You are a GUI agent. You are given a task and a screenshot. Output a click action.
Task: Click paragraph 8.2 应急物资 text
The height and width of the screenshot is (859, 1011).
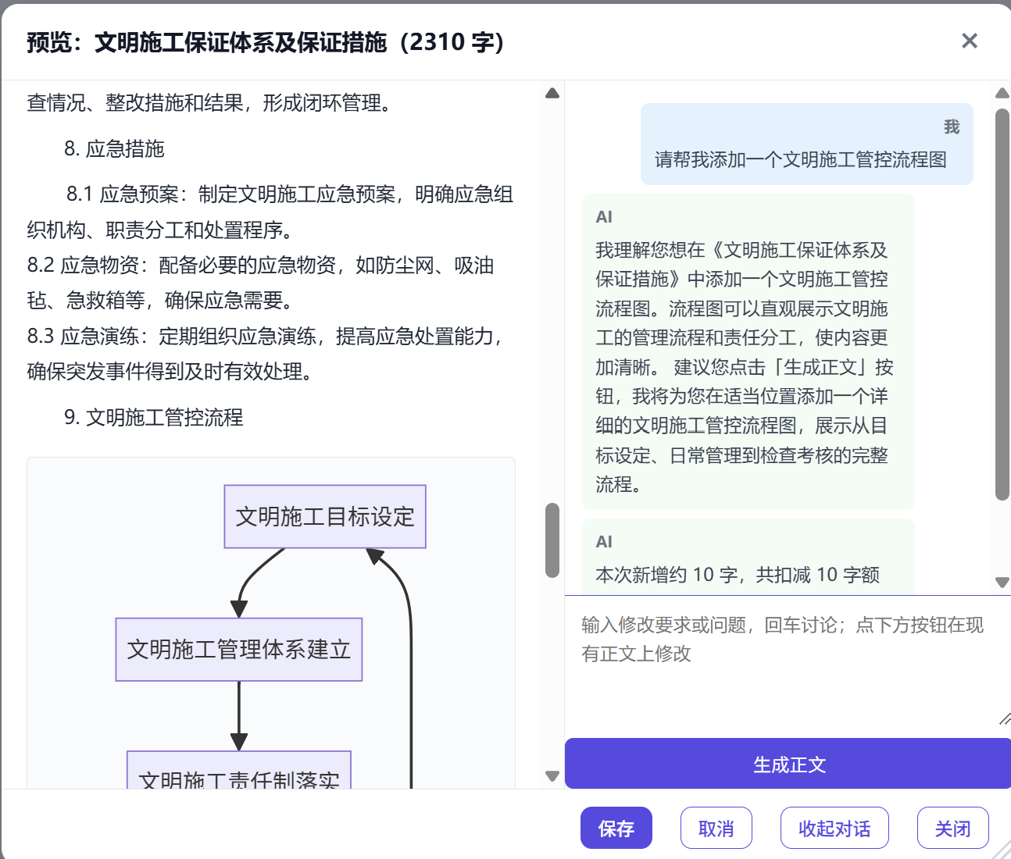[260, 282]
